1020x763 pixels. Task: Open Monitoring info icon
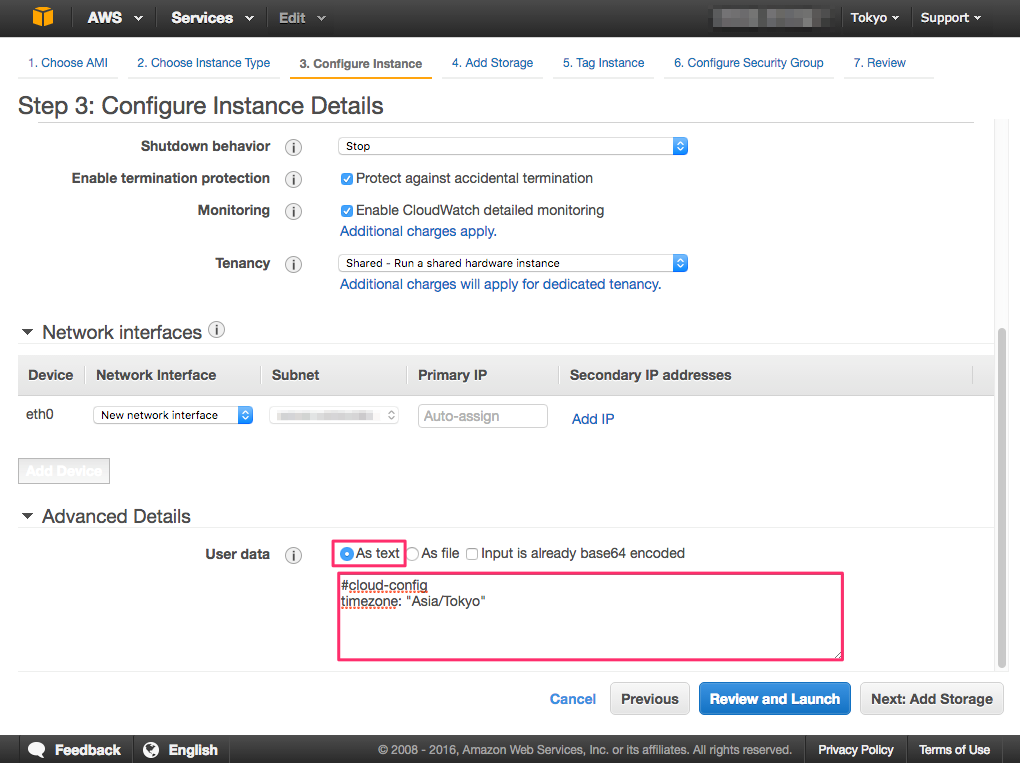(x=293, y=211)
